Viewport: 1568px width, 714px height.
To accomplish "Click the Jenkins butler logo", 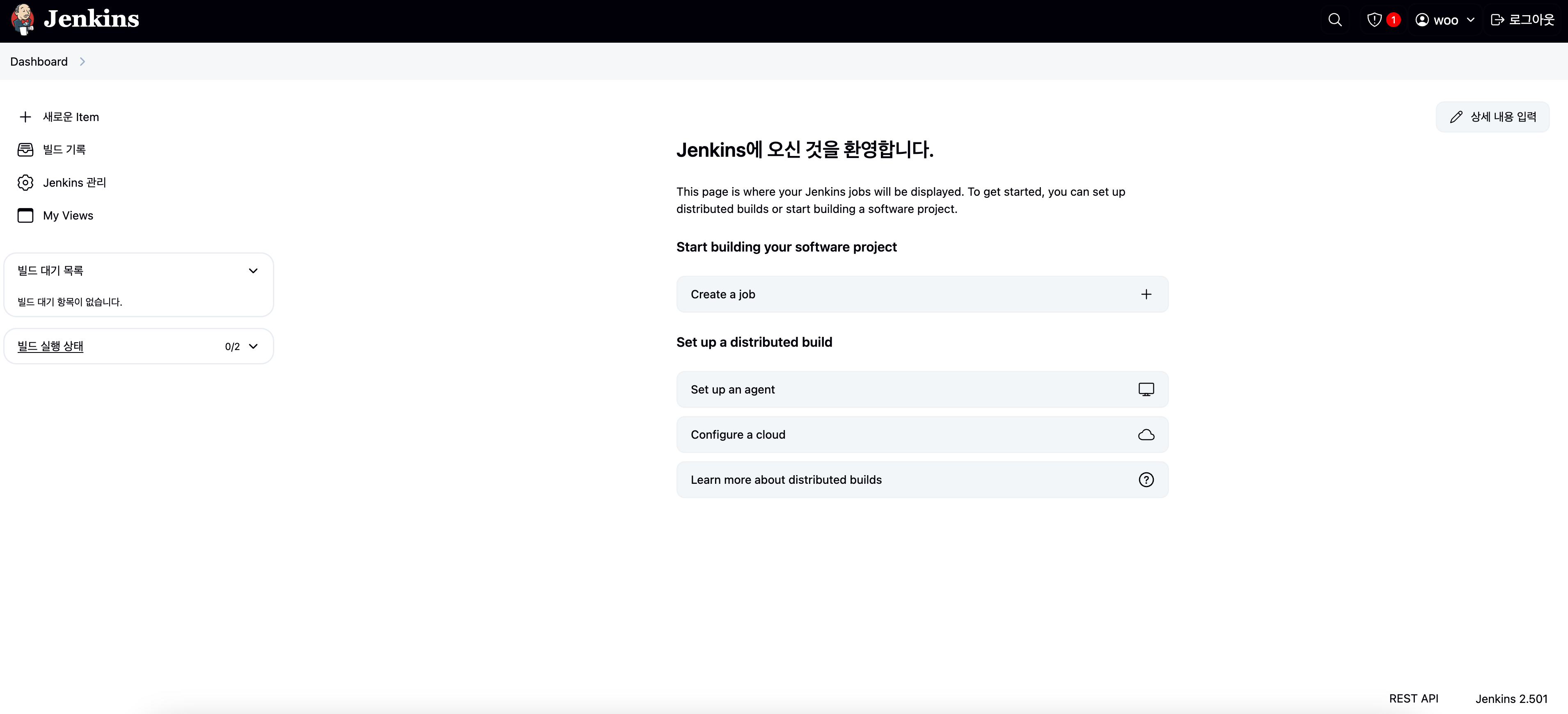I will coord(23,19).
